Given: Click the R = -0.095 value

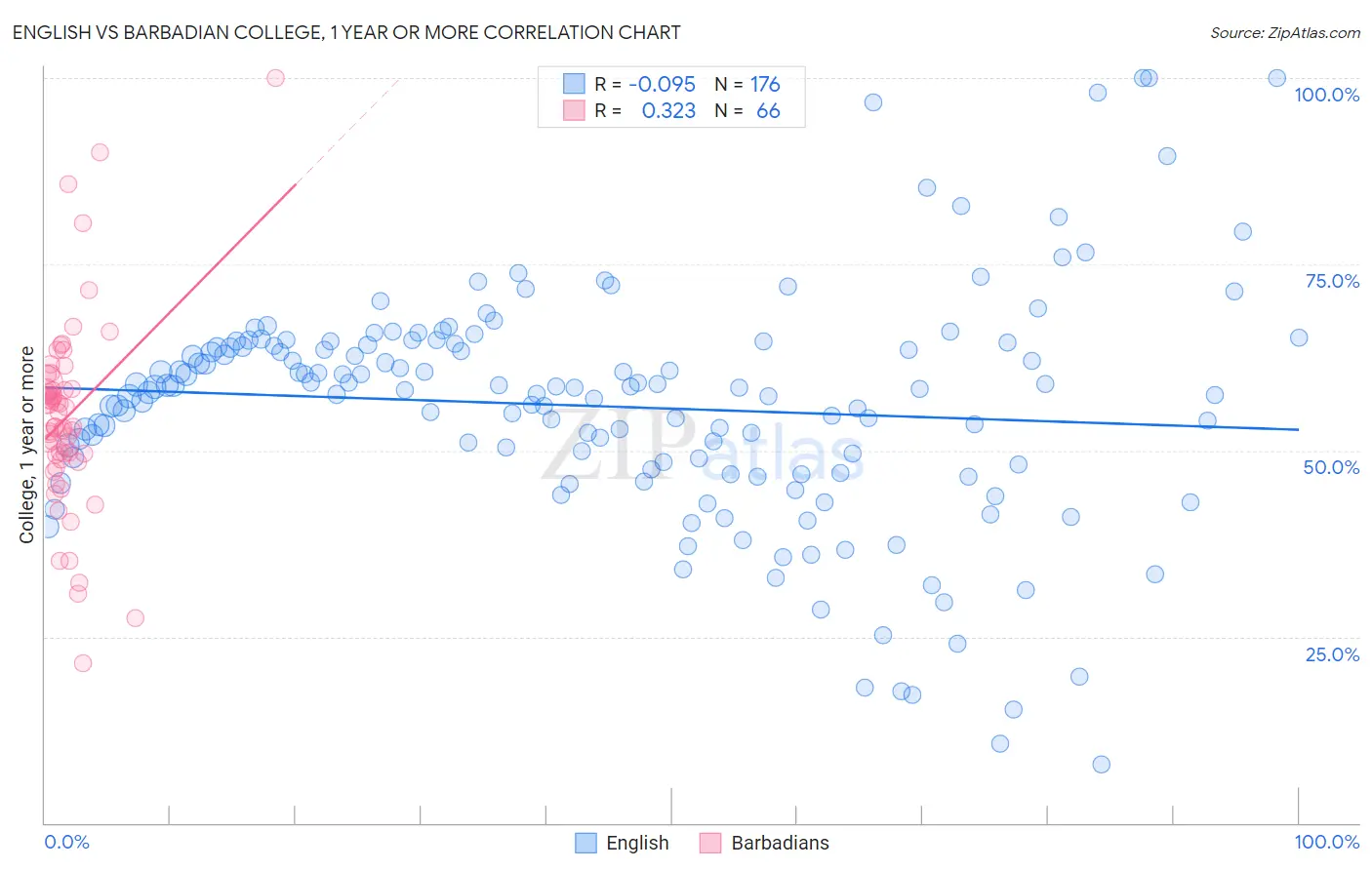Looking at the screenshot, I should (x=645, y=84).
